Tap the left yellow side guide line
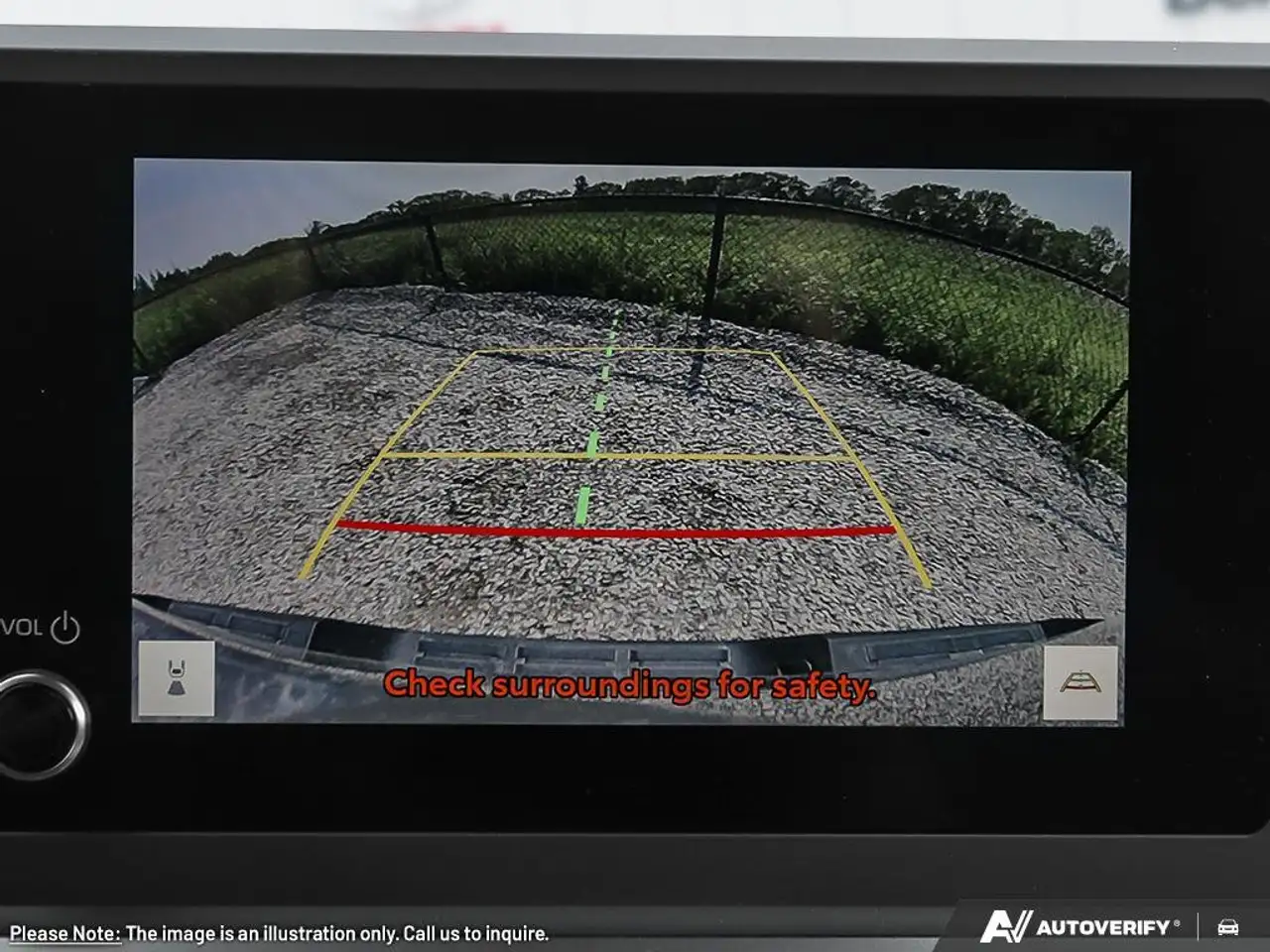This screenshot has height=952, width=1270. [x=388, y=465]
